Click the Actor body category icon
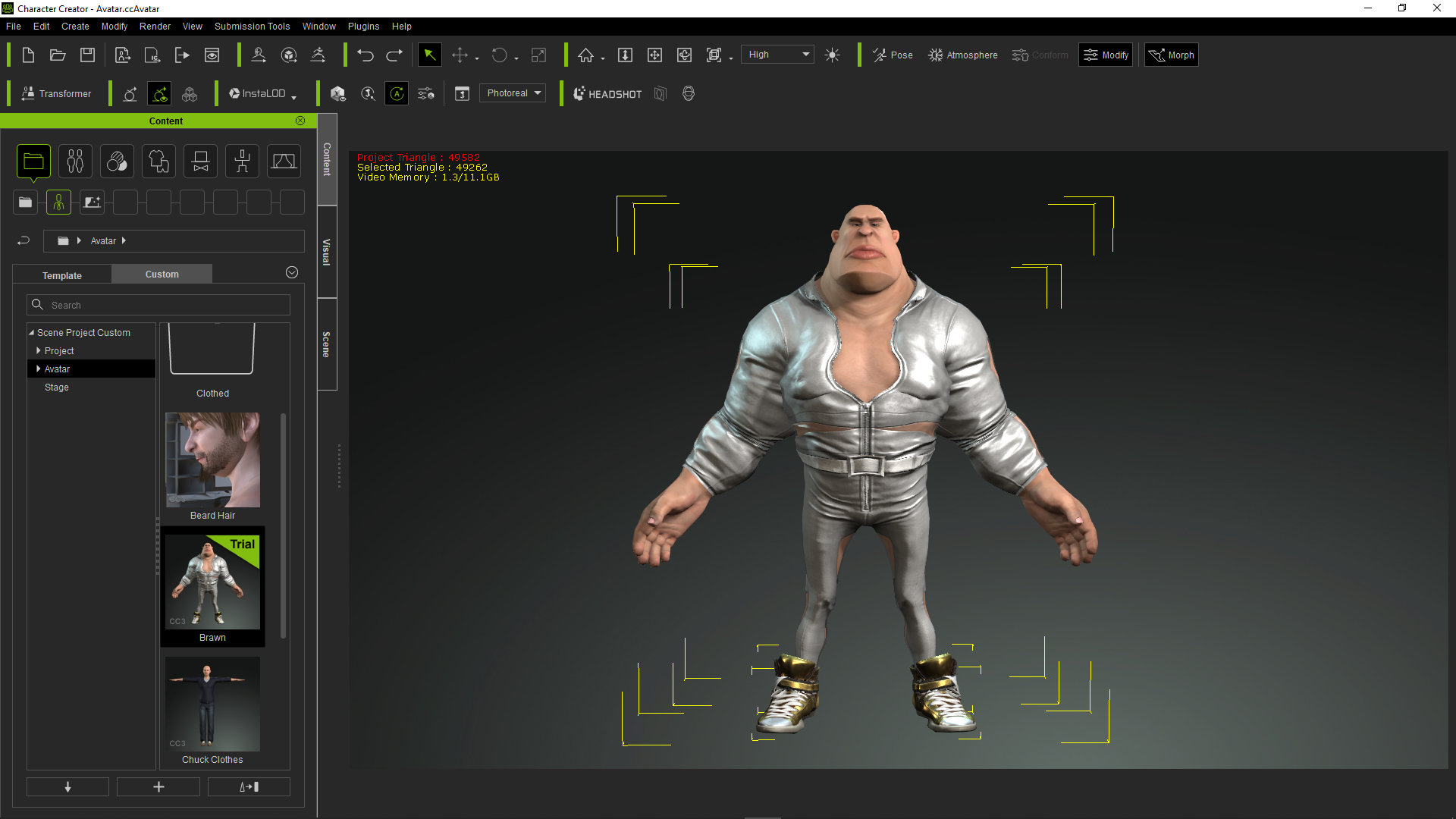The height and width of the screenshot is (819, 1456). (x=75, y=161)
